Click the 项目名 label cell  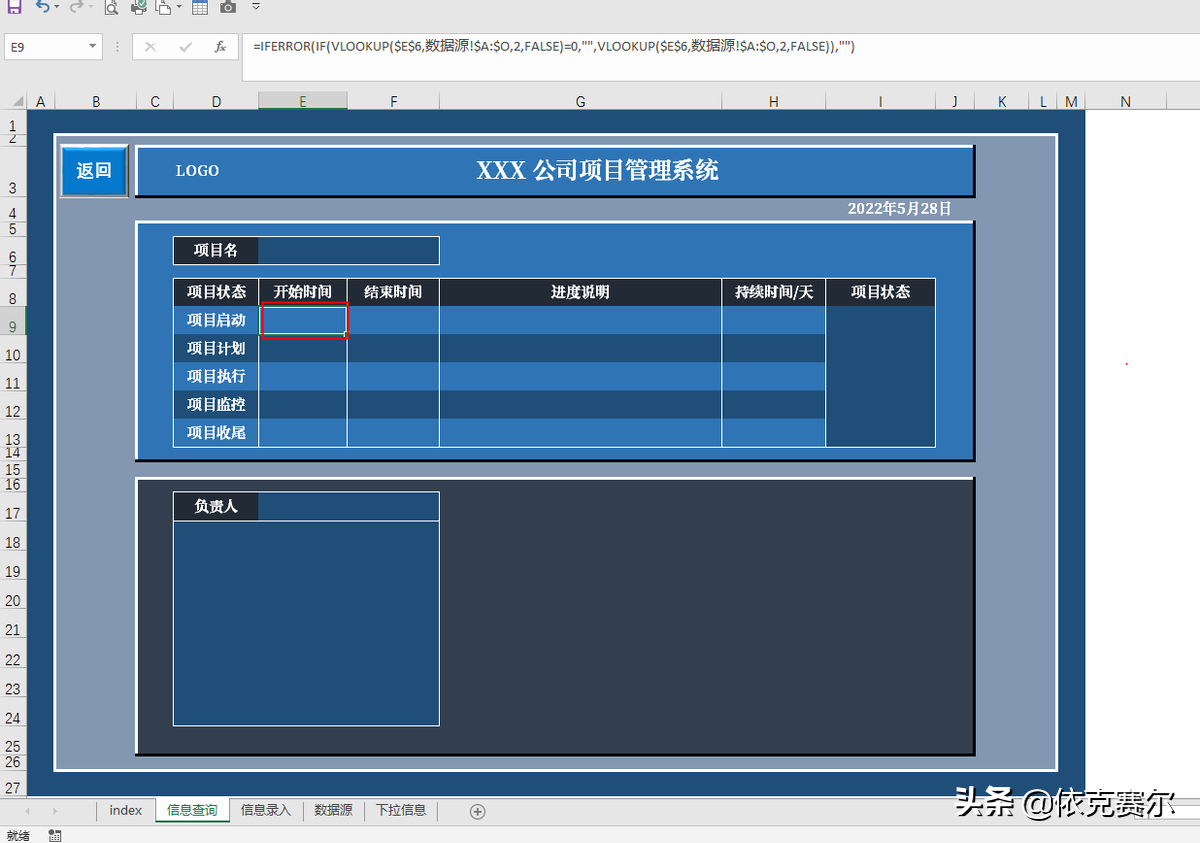click(x=216, y=250)
